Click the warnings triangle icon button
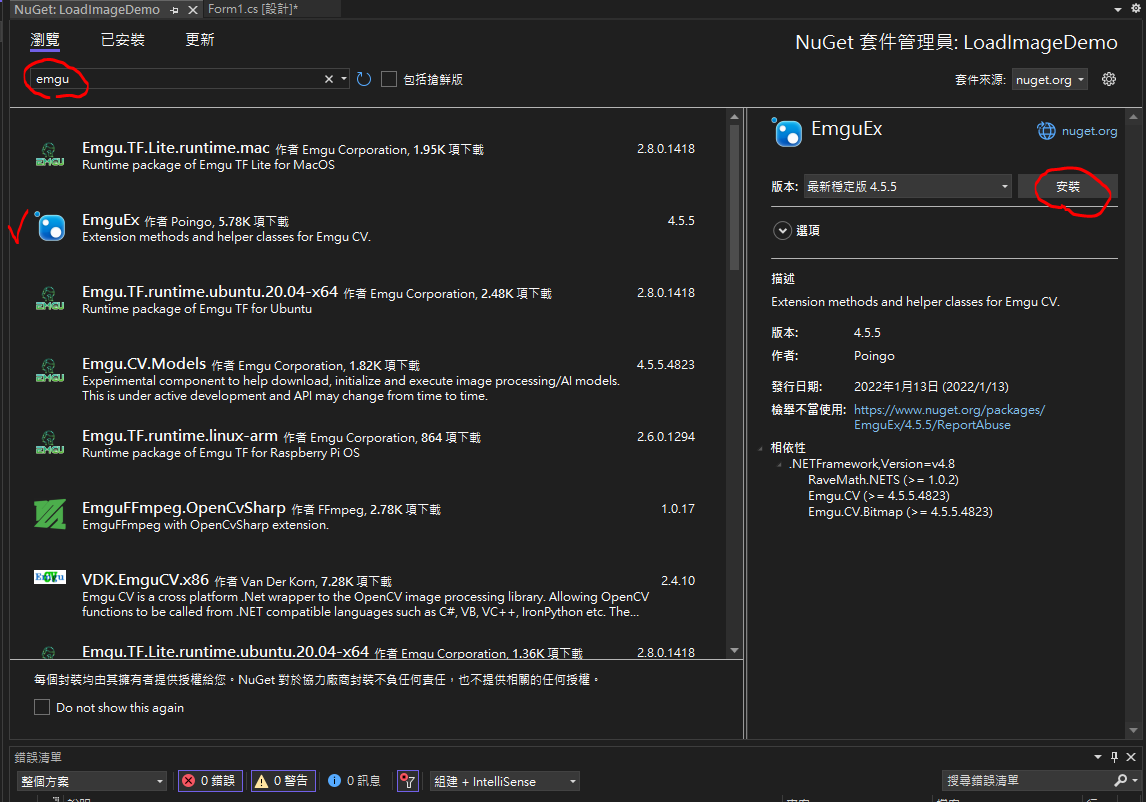The height and width of the screenshot is (802, 1146). 284,781
